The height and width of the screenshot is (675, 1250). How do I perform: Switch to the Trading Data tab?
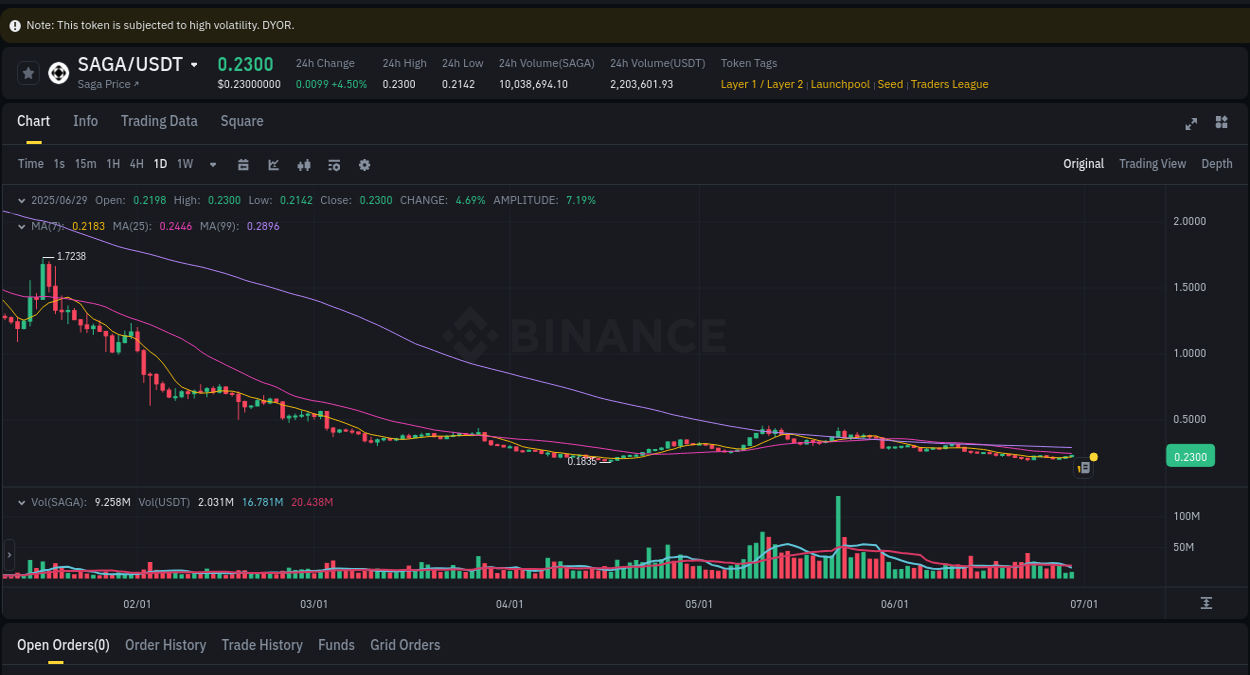(159, 121)
